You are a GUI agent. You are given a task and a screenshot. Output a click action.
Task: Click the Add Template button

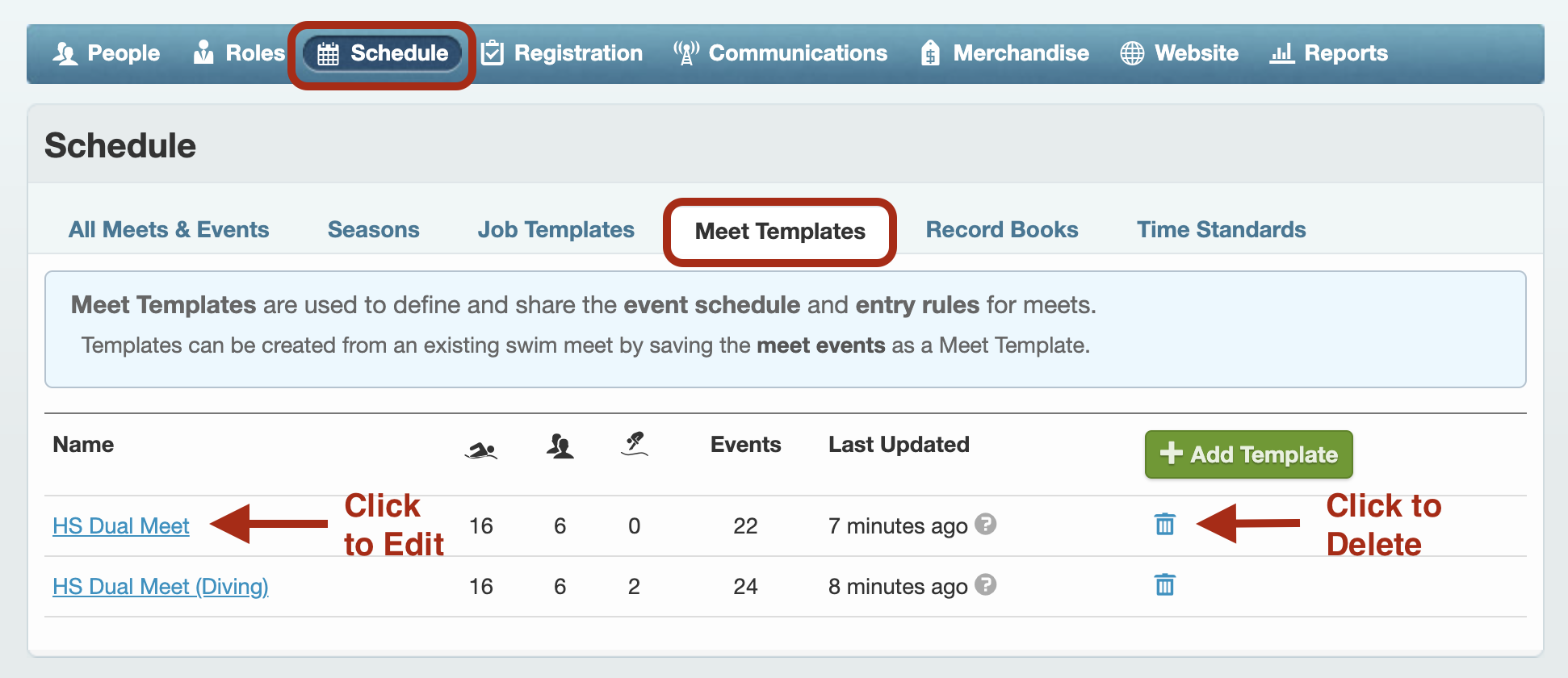coord(1248,454)
